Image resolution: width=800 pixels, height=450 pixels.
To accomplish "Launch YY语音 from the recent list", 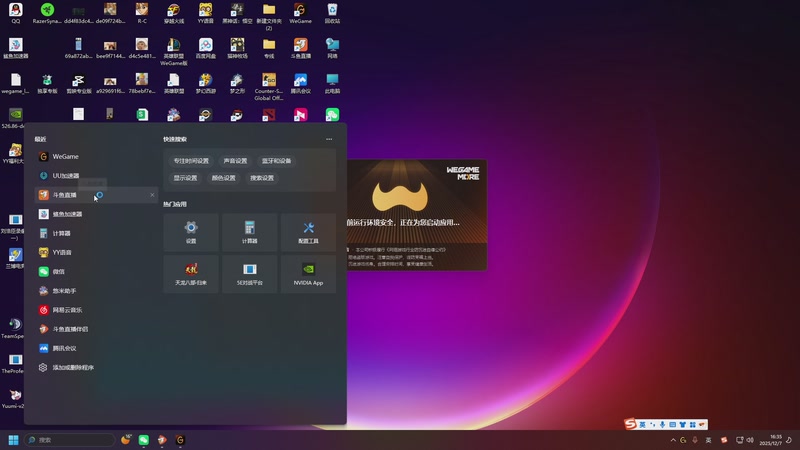I will [x=96, y=253].
